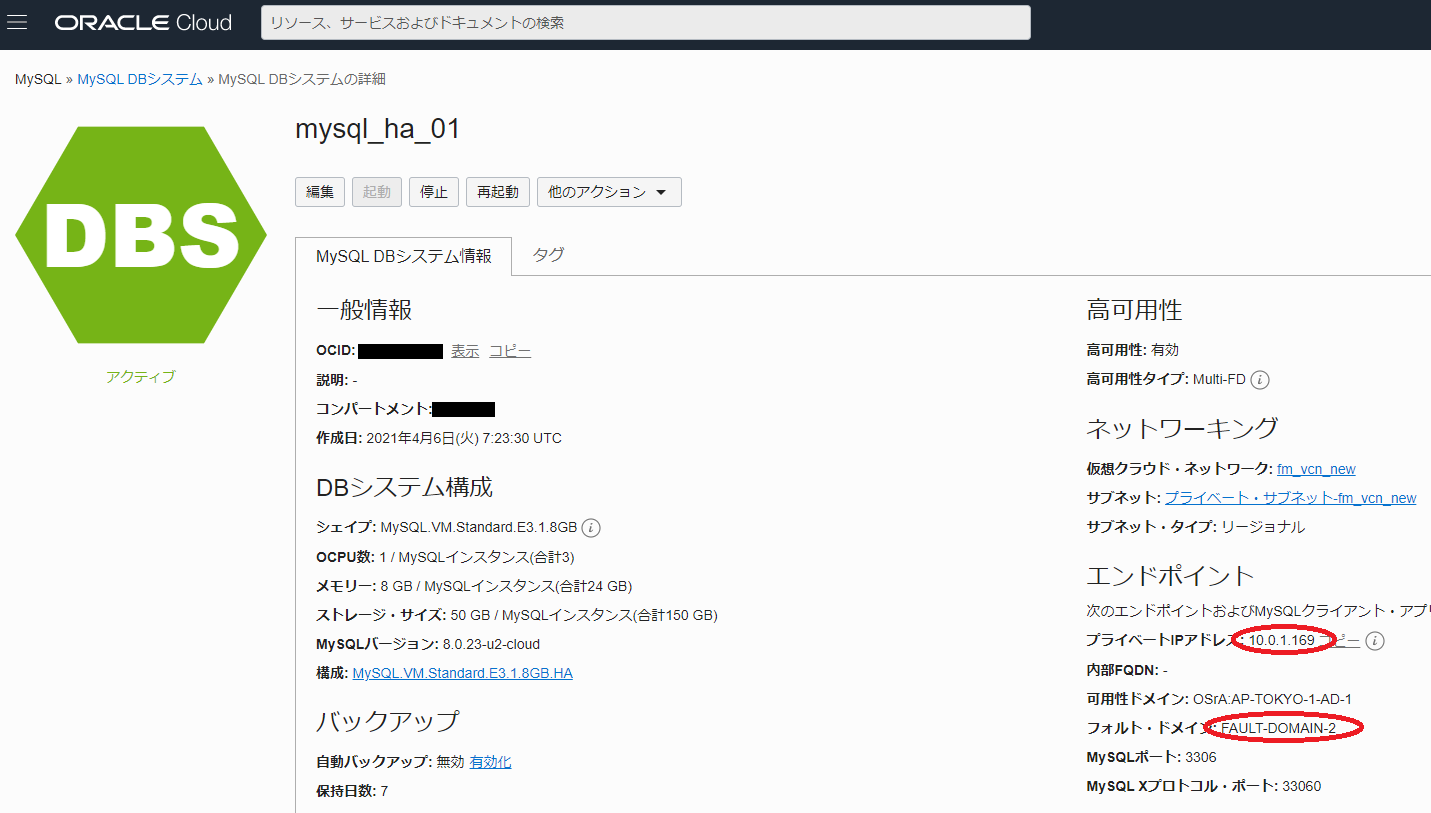
Task: Click the disabled 起動 button
Action: tap(377, 192)
